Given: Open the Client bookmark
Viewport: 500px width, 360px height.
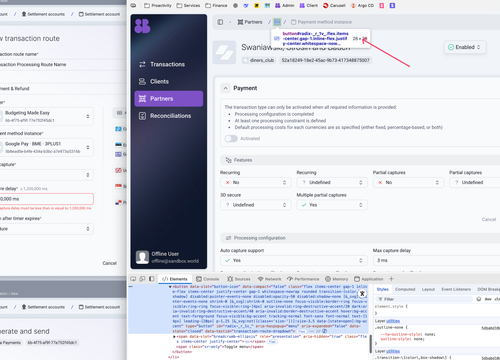Looking at the screenshot, I should click(309, 5).
